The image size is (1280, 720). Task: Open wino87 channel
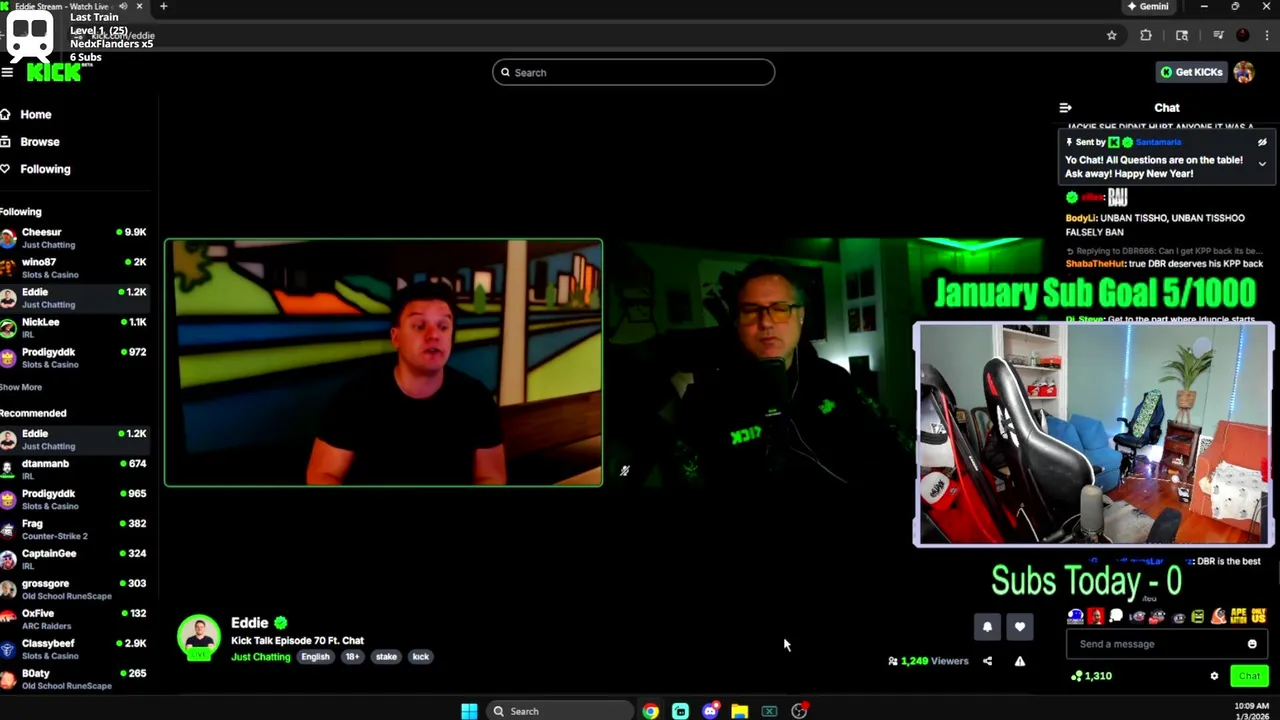[x=75, y=268]
